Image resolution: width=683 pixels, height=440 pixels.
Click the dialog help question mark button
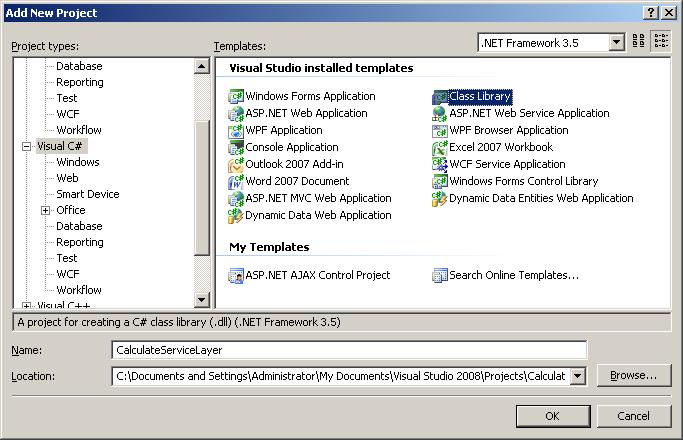point(650,12)
